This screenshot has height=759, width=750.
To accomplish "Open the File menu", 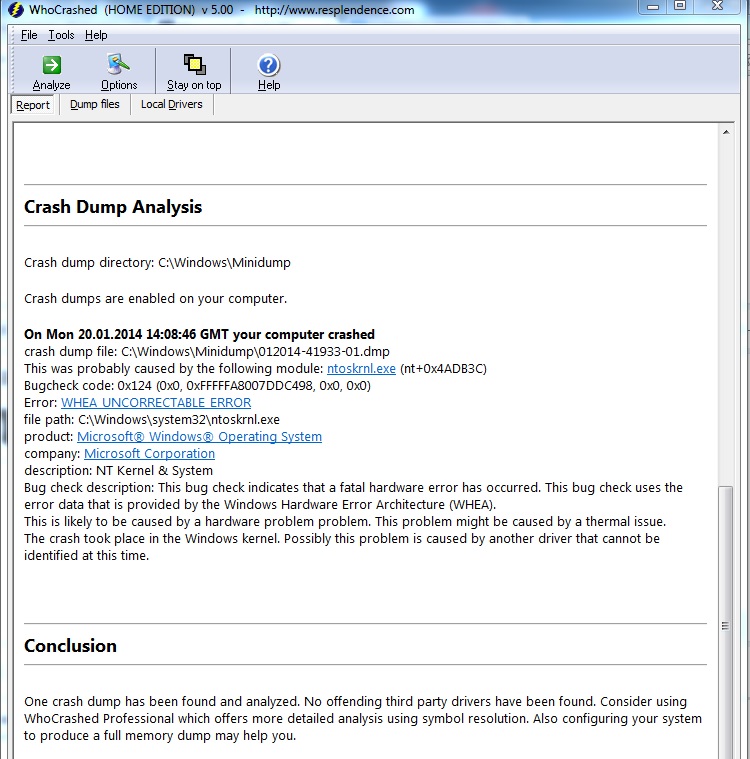I will point(29,35).
